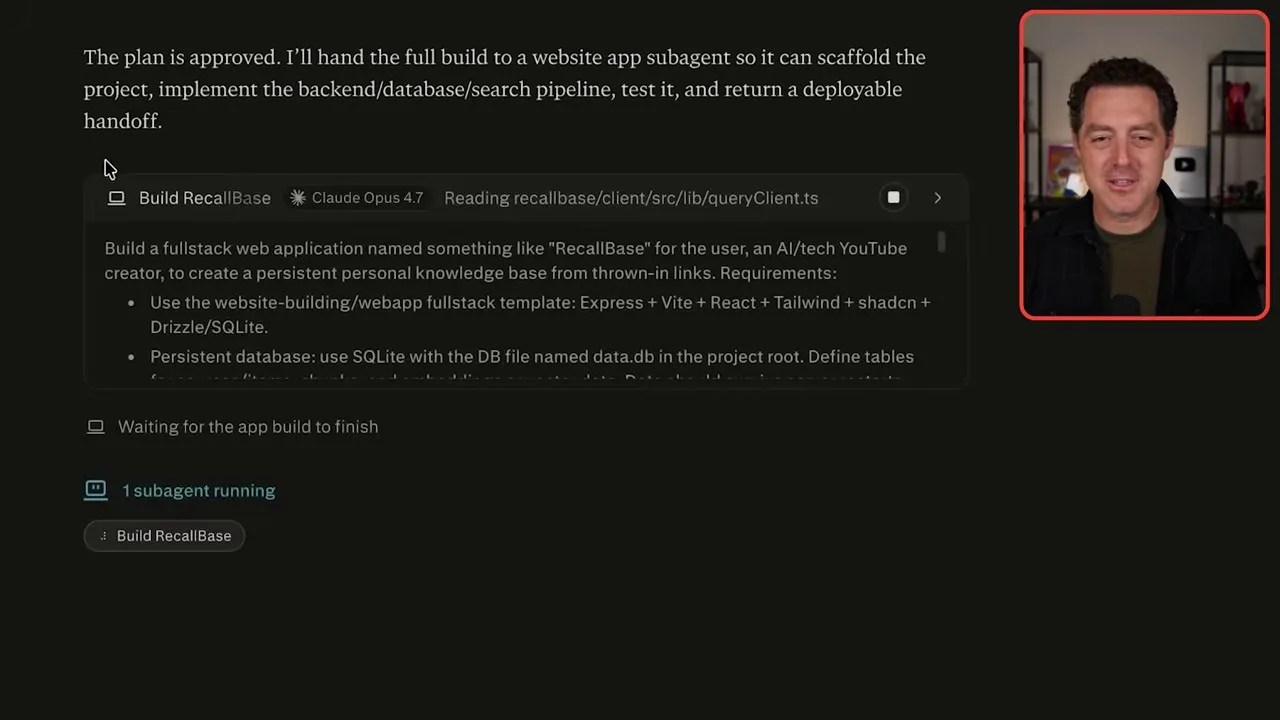Open the 1 subagent running link

[x=199, y=491]
